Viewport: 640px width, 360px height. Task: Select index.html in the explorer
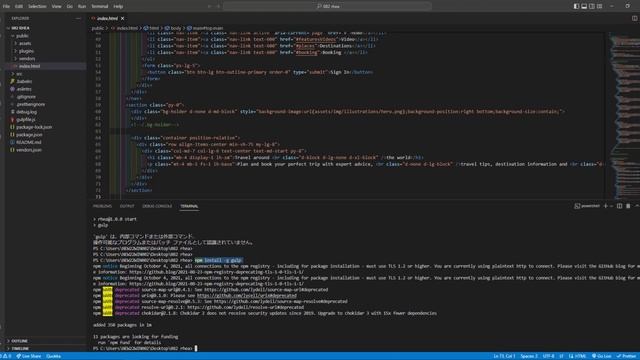pos(29,66)
